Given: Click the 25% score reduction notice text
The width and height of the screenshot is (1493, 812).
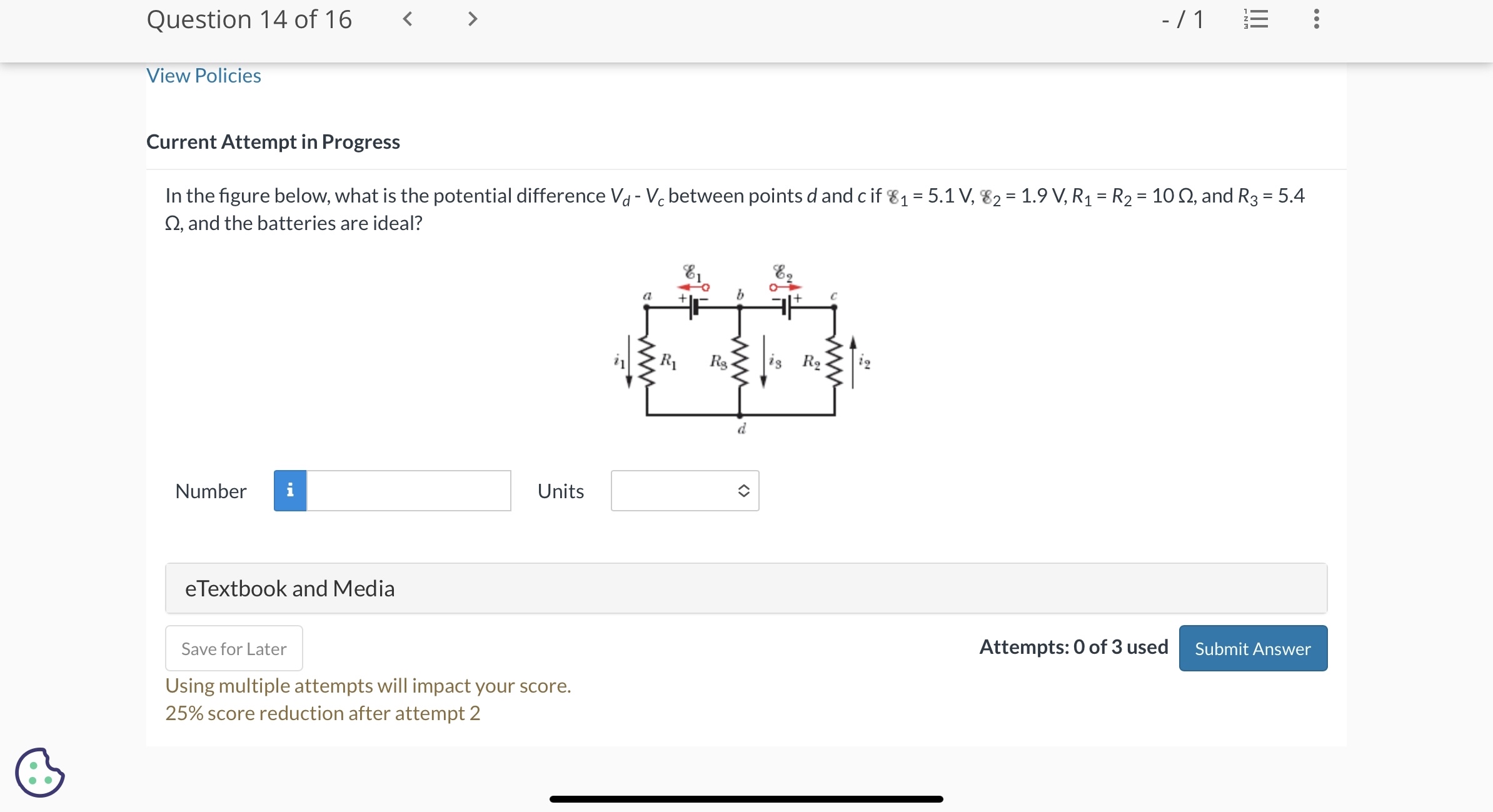Looking at the screenshot, I should pos(323,713).
